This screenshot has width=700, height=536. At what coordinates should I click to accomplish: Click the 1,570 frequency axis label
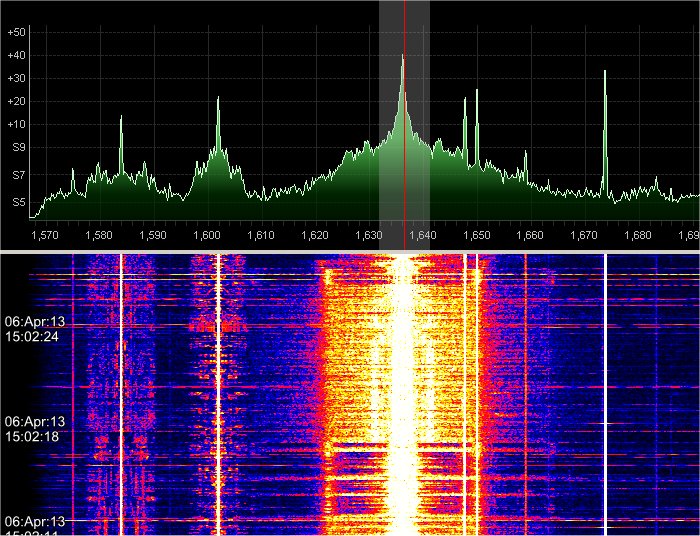coord(45,236)
